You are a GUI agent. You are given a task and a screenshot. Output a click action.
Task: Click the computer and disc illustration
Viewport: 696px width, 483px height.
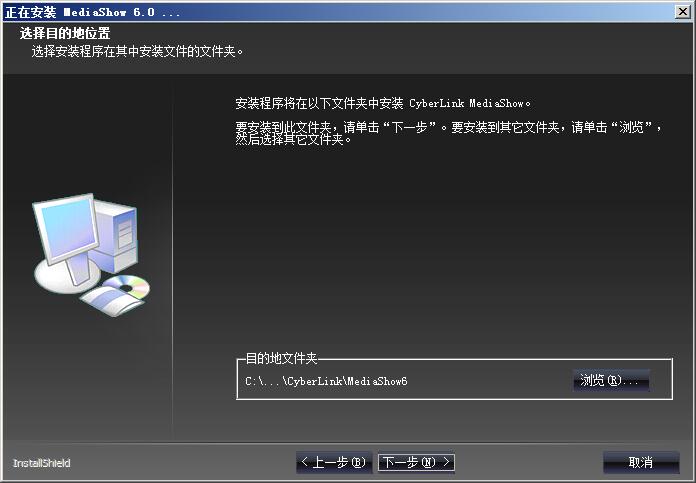(91, 255)
